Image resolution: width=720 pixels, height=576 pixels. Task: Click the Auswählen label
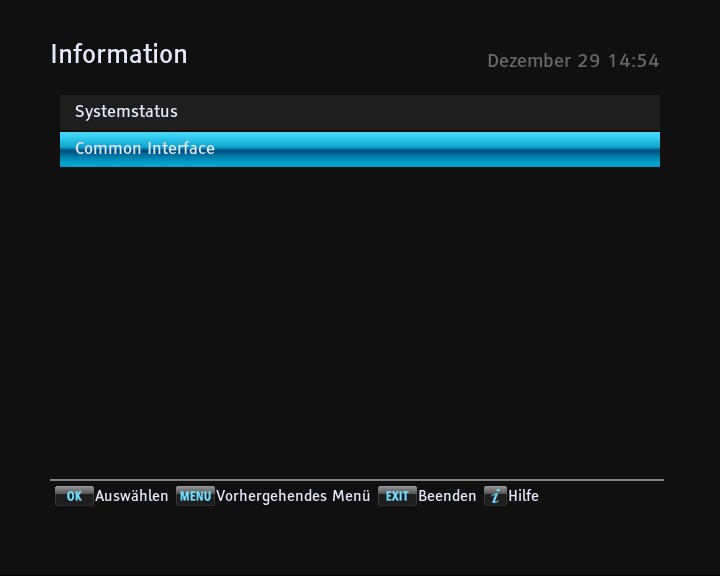click(132, 496)
